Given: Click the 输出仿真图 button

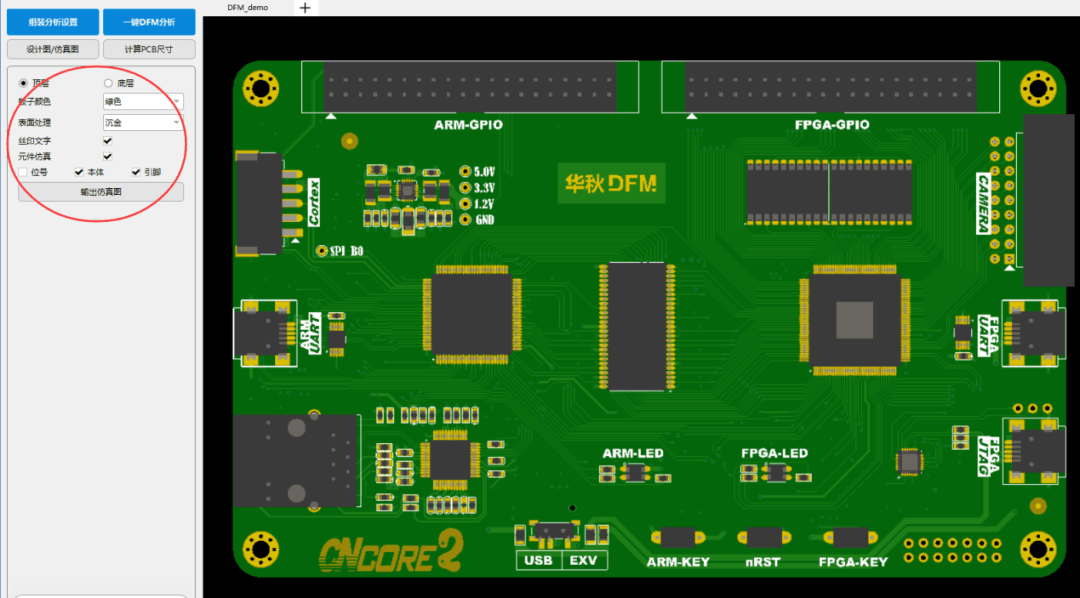Looking at the screenshot, I should pyautogui.click(x=101, y=192).
